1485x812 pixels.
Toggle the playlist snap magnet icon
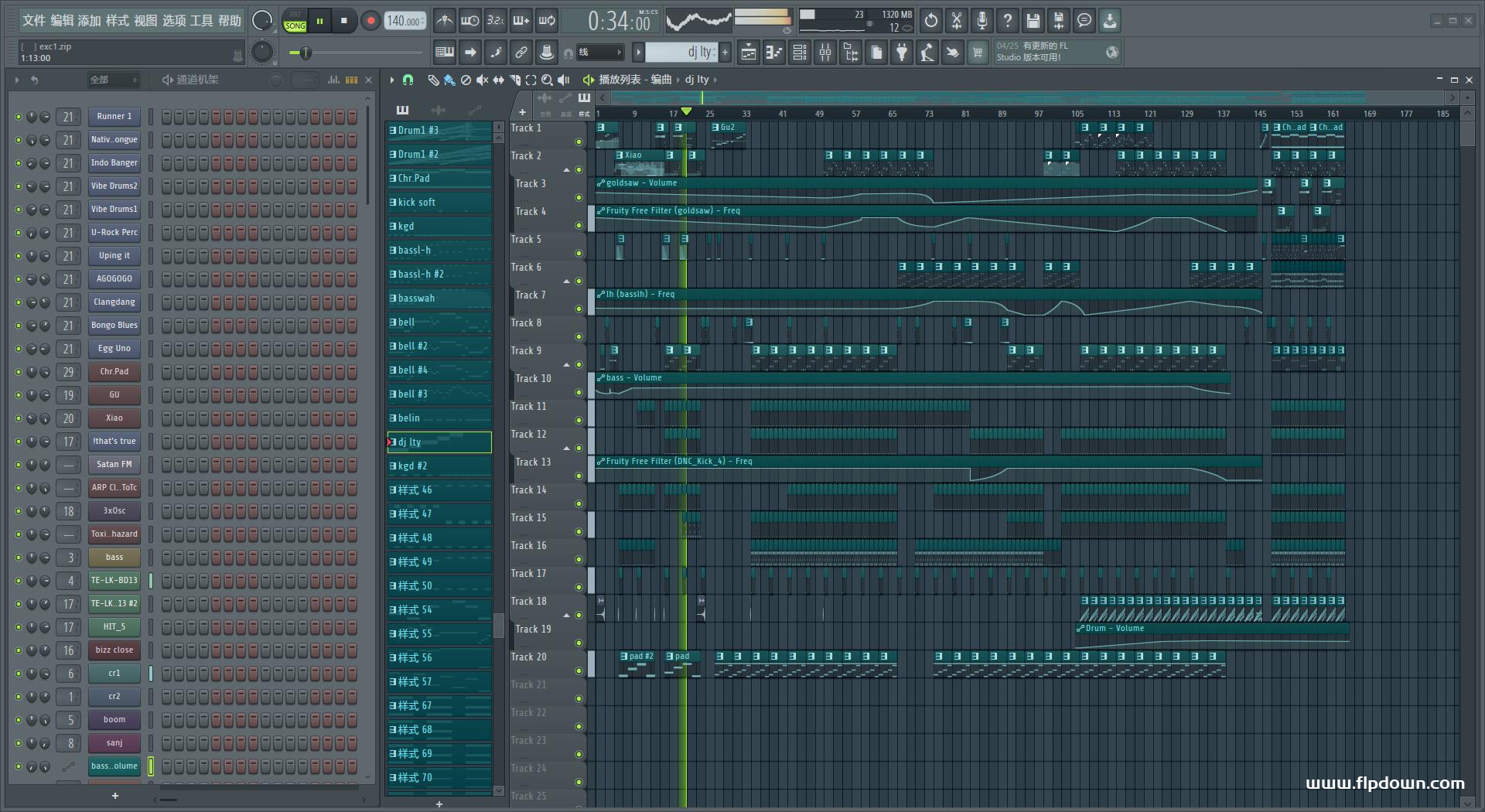(408, 80)
